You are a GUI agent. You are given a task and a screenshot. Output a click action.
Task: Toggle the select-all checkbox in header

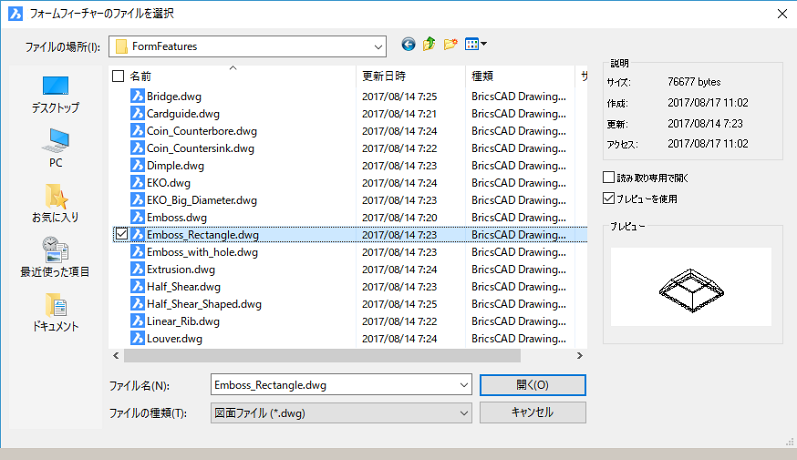coord(119,76)
